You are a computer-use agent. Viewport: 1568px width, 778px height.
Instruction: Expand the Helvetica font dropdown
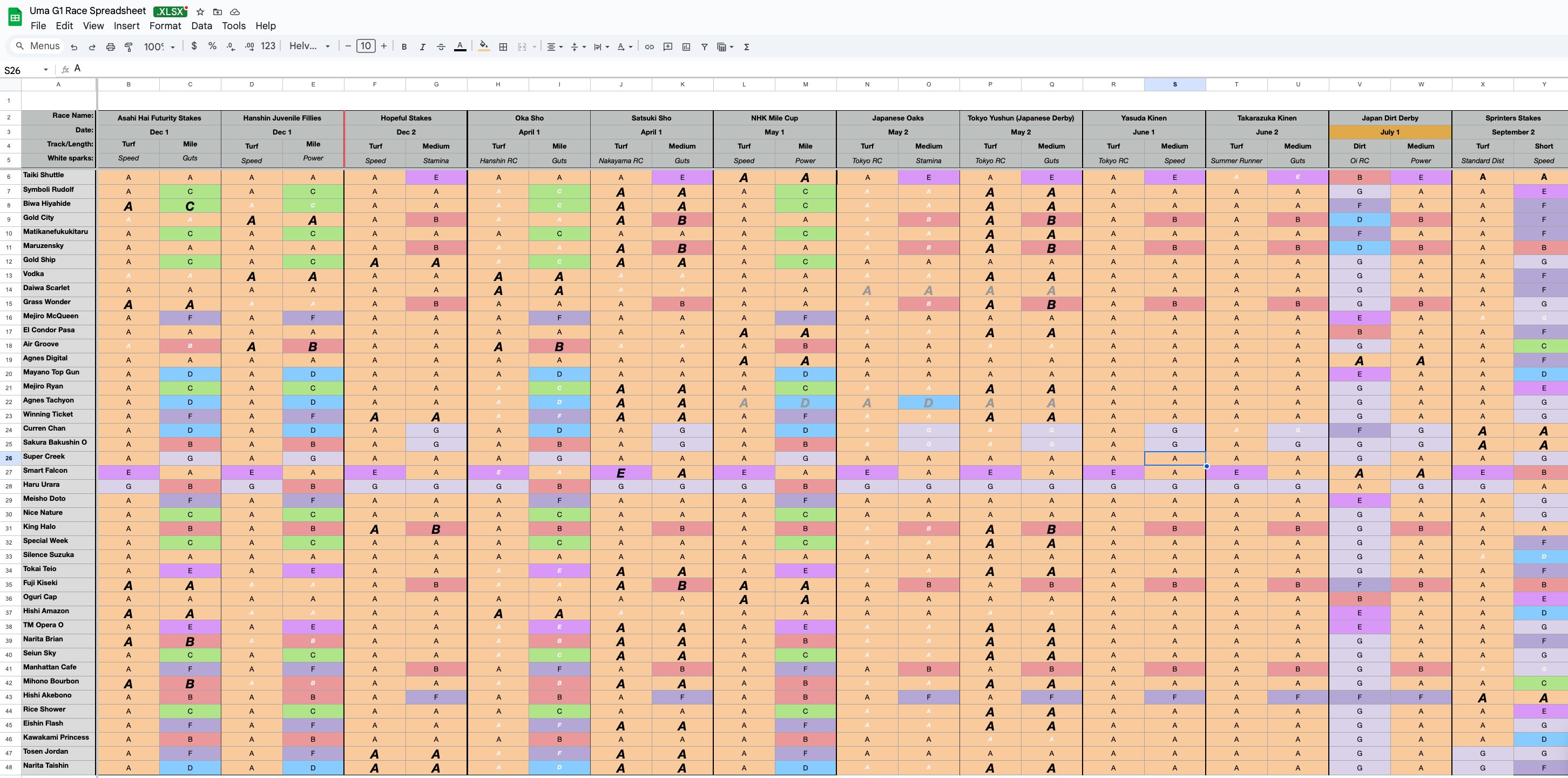pos(310,46)
